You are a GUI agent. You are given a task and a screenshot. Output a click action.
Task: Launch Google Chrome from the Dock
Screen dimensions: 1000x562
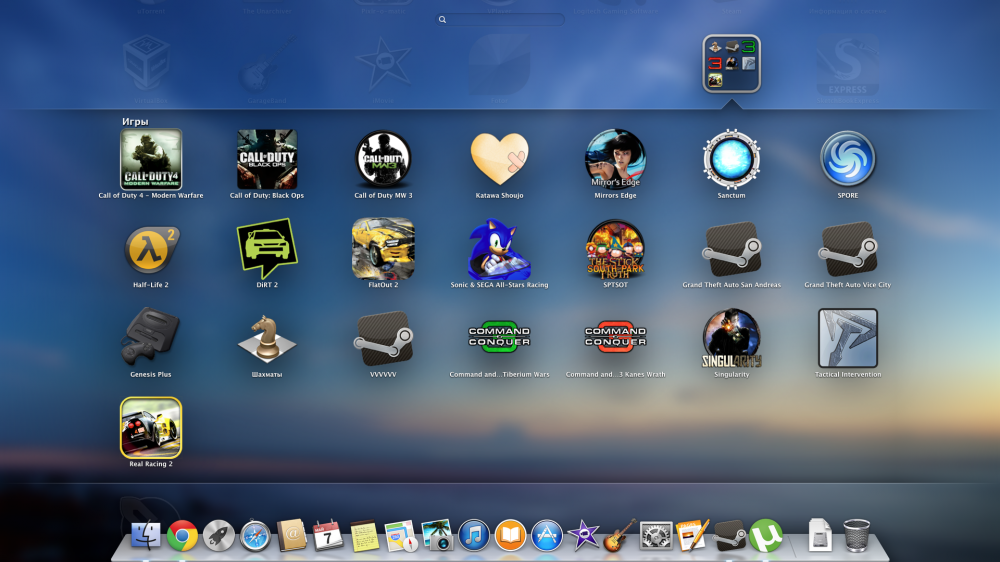click(x=182, y=536)
